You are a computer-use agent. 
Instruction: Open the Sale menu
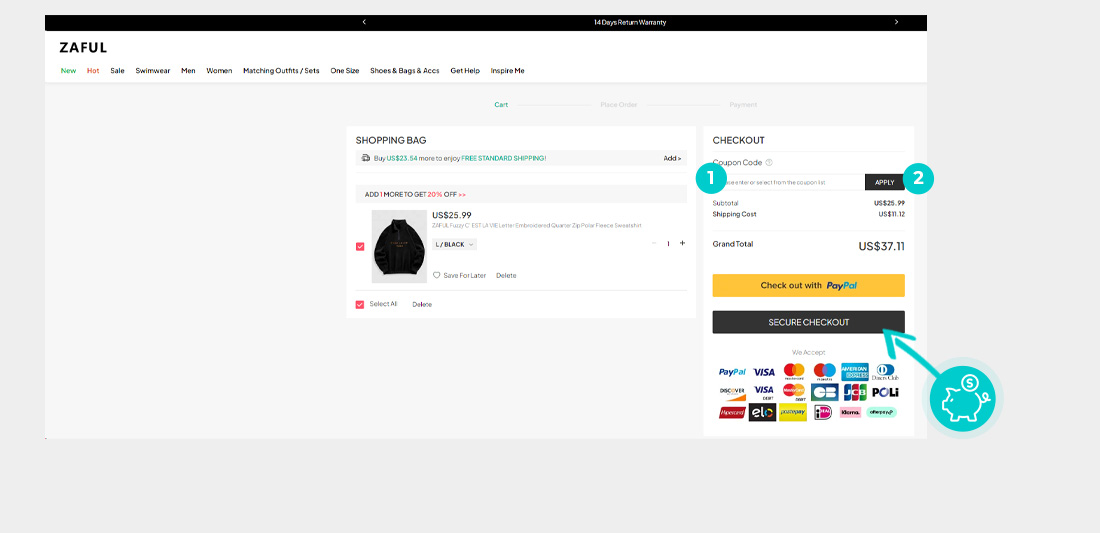coord(117,71)
